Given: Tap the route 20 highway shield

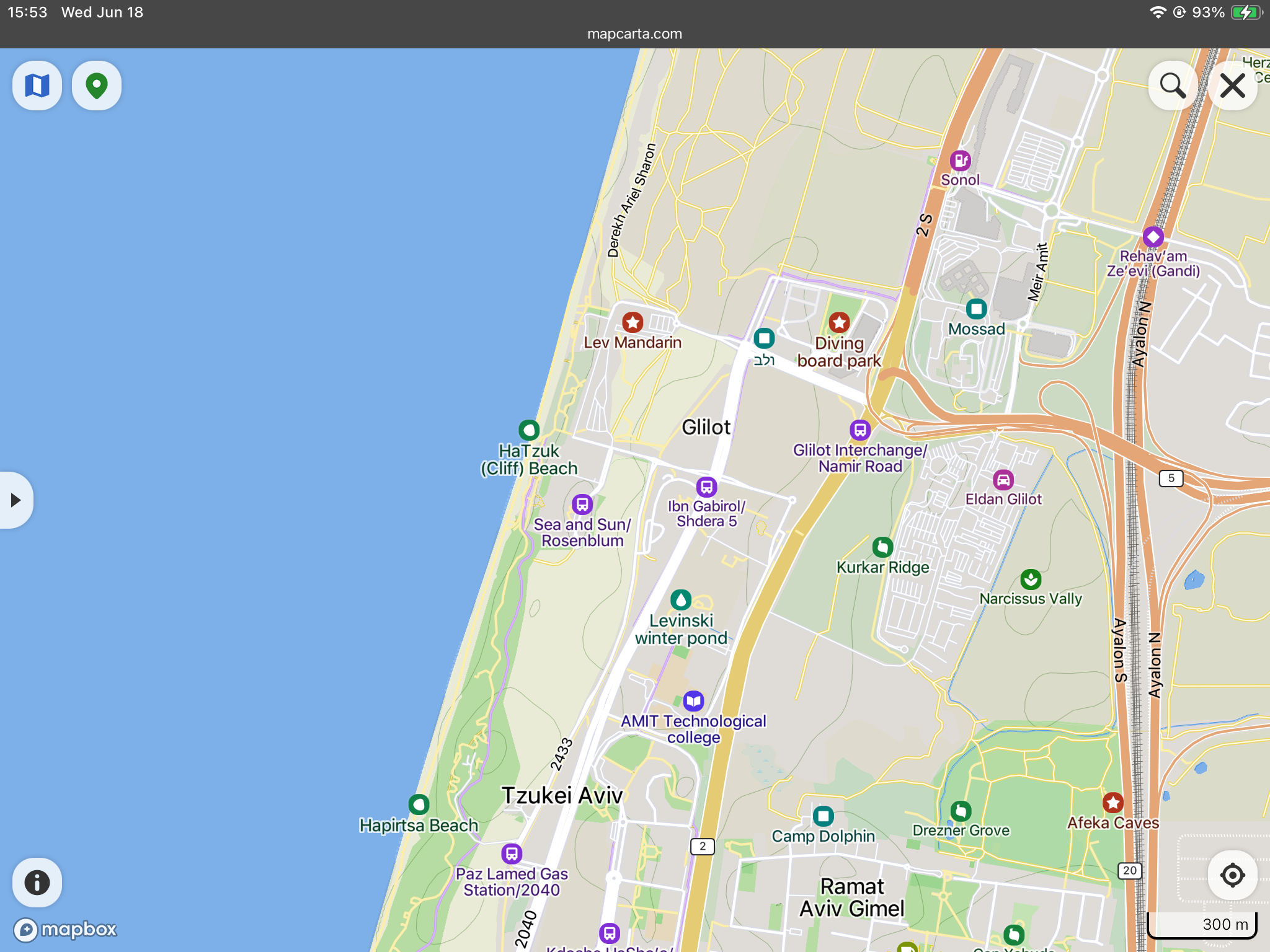Looking at the screenshot, I should [1130, 870].
